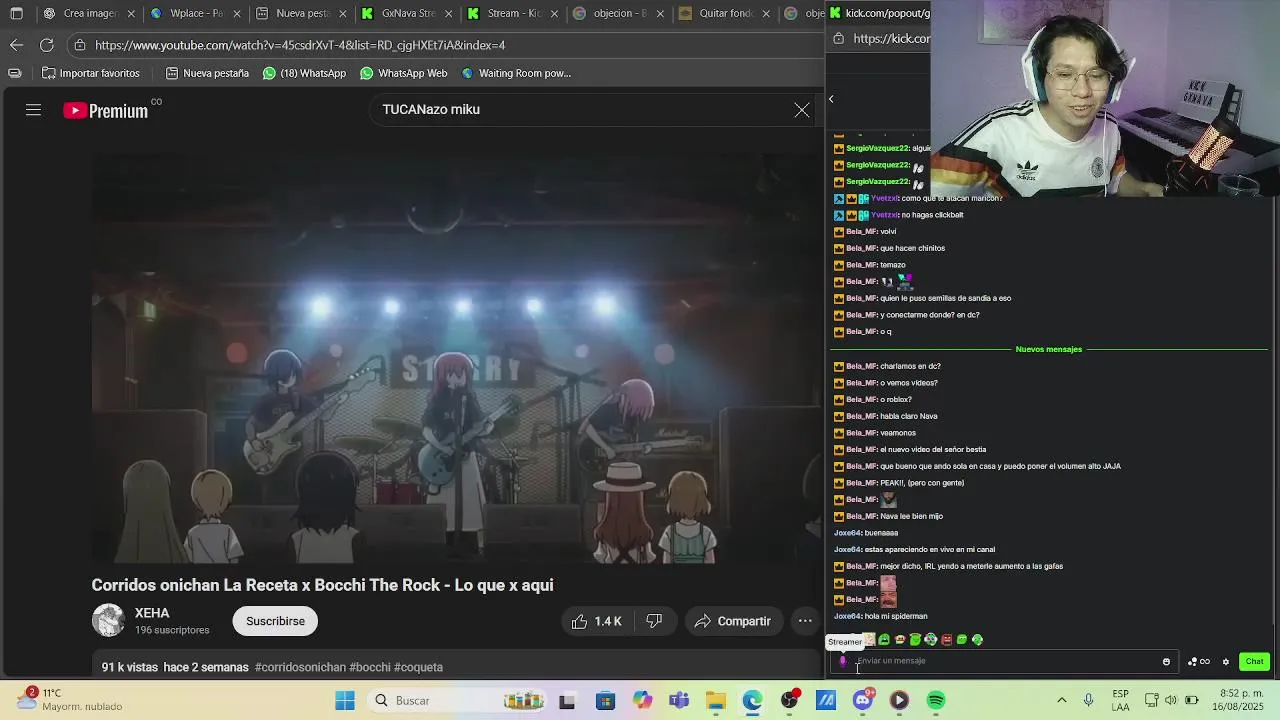Jump to Nuevos mensajes in Kick chat
Image resolution: width=1280 pixels, height=720 pixels.
1048,349
